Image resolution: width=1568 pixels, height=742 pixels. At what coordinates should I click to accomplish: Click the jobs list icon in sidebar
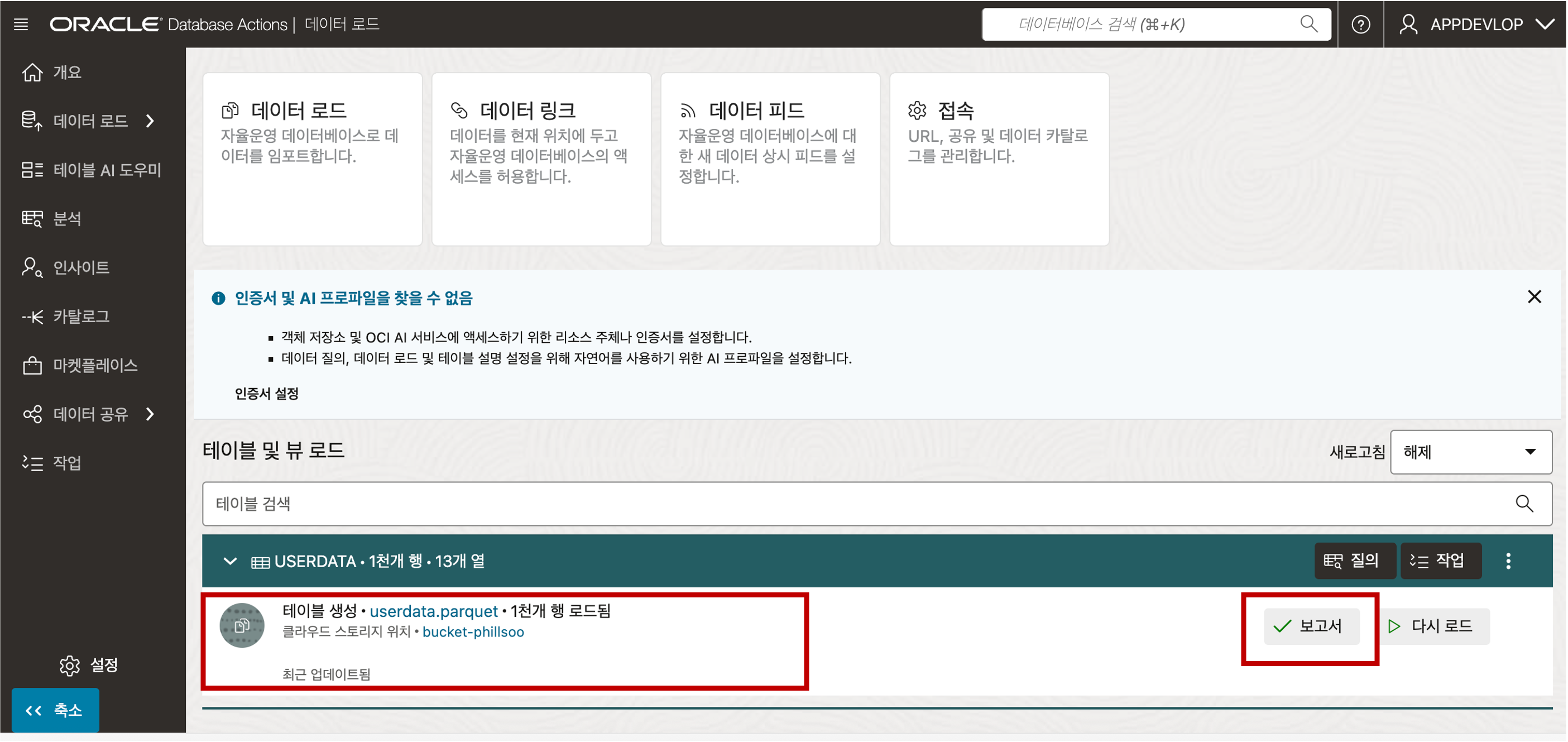[x=32, y=463]
